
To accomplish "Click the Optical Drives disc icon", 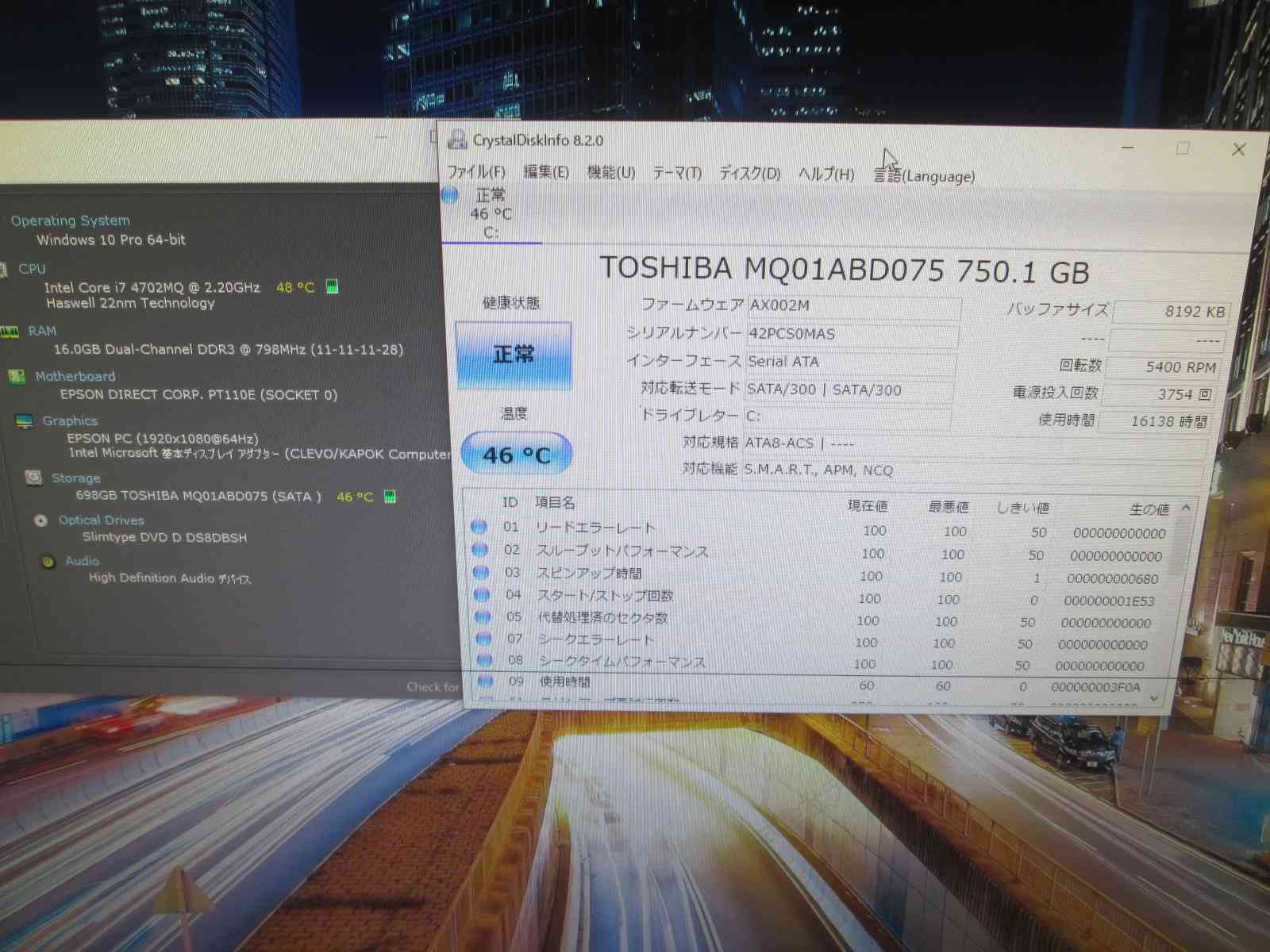I will pos(41,520).
